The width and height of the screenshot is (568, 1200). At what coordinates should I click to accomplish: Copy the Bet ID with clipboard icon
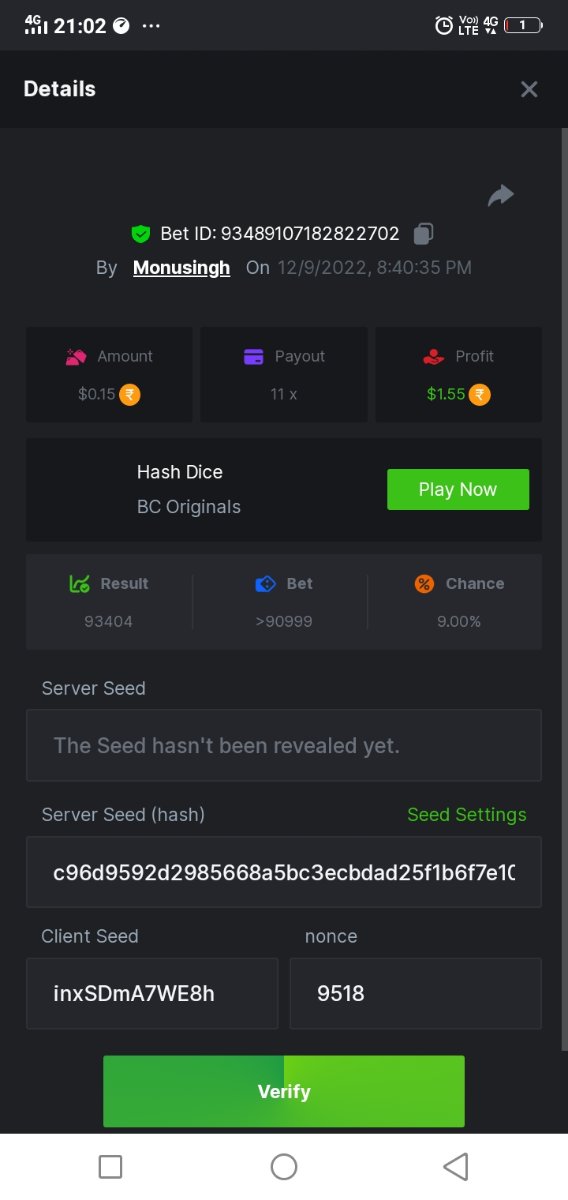(423, 234)
